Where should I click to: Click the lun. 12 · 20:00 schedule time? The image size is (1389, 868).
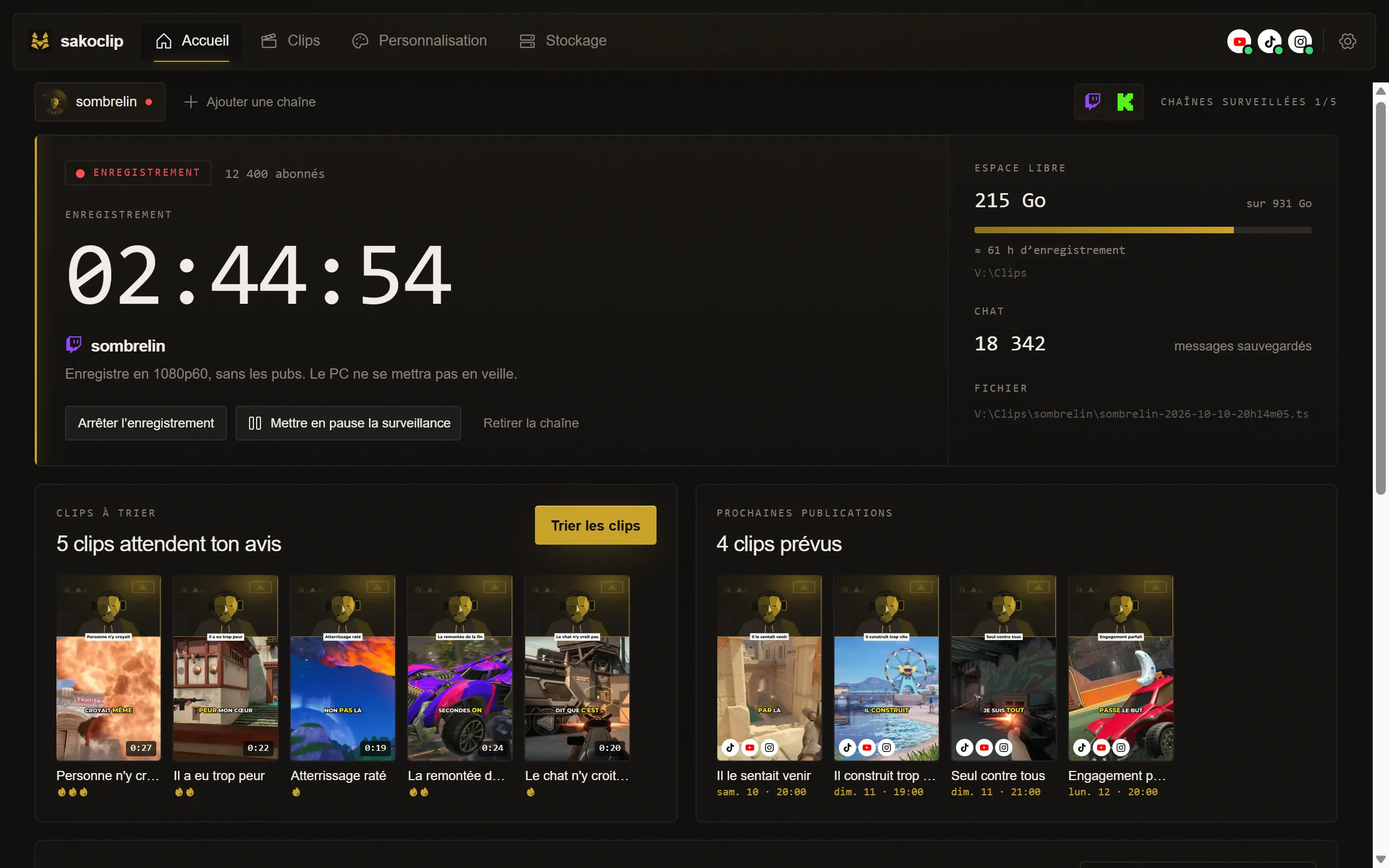pos(1113,792)
